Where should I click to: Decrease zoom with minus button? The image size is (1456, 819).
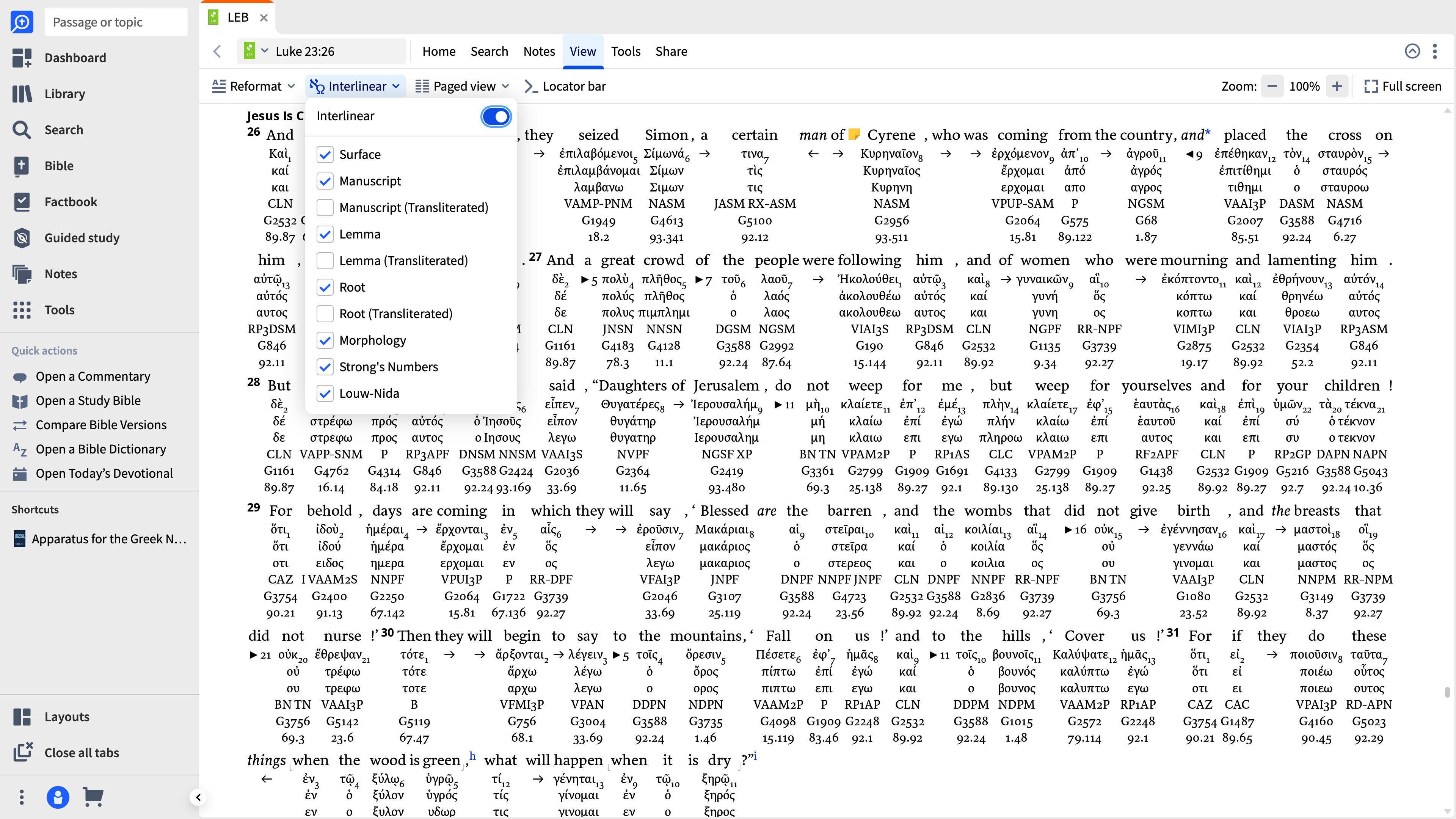(x=1272, y=86)
